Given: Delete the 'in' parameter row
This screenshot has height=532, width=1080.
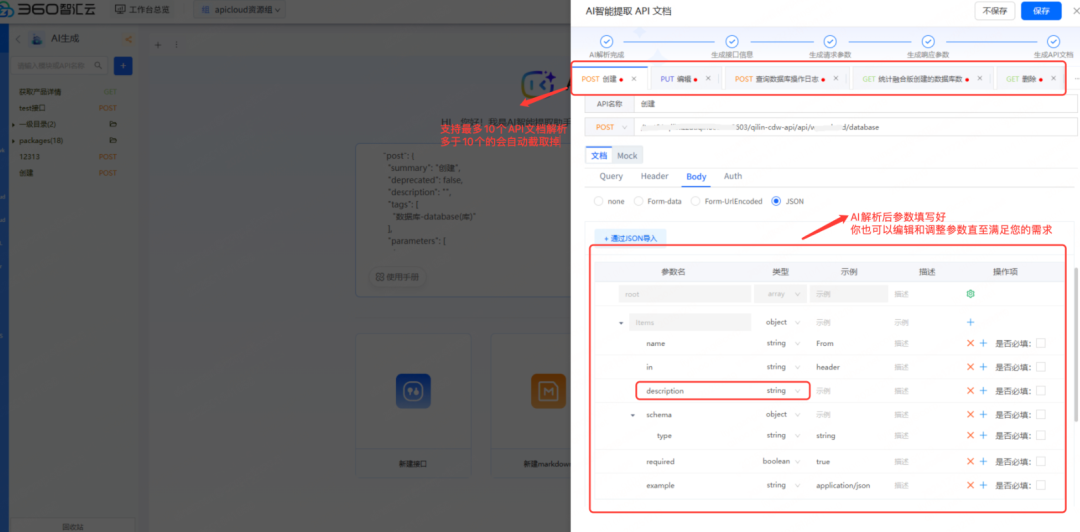Looking at the screenshot, I should (970, 367).
